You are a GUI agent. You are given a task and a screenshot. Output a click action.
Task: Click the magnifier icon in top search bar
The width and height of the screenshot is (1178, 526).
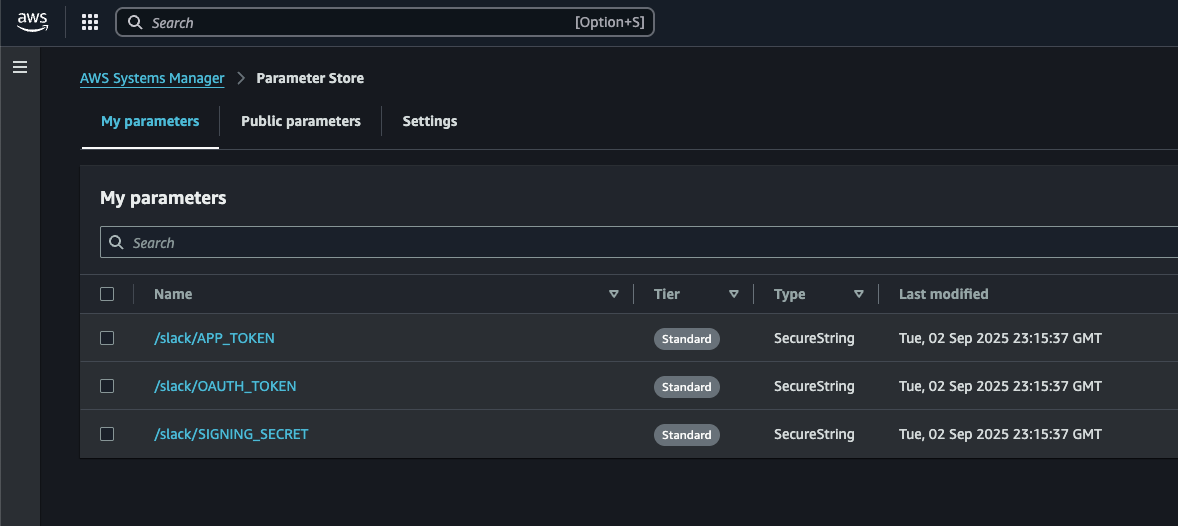(135, 23)
